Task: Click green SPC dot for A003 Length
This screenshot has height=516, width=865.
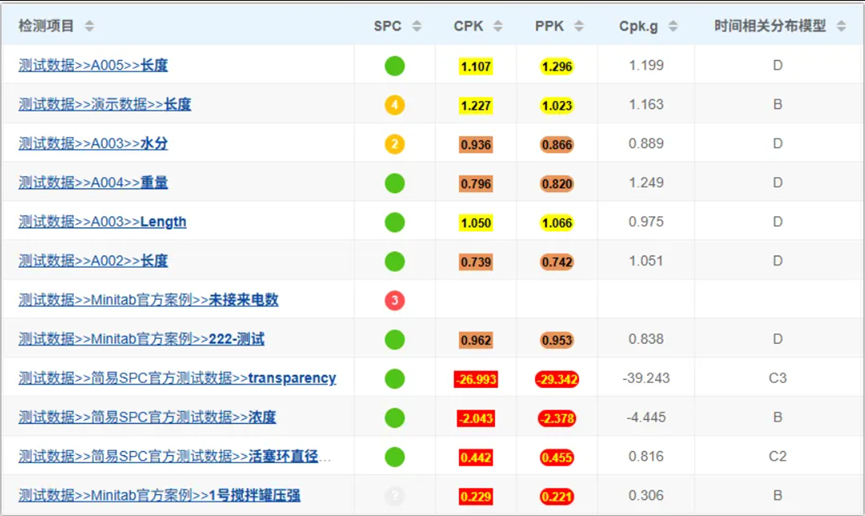Action: pyautogui.click(x=394, y=222)
